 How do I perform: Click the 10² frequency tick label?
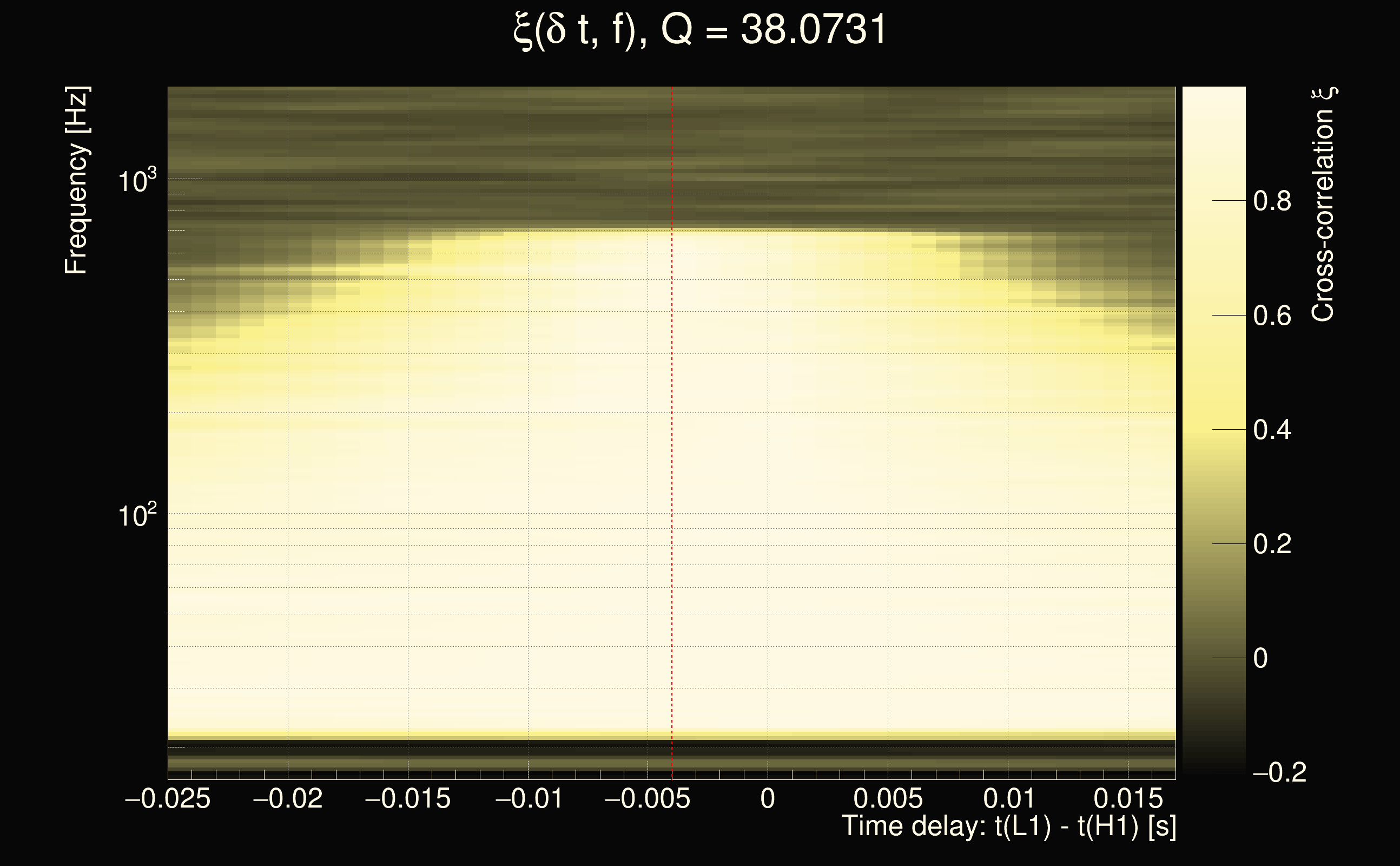[137, 515]
